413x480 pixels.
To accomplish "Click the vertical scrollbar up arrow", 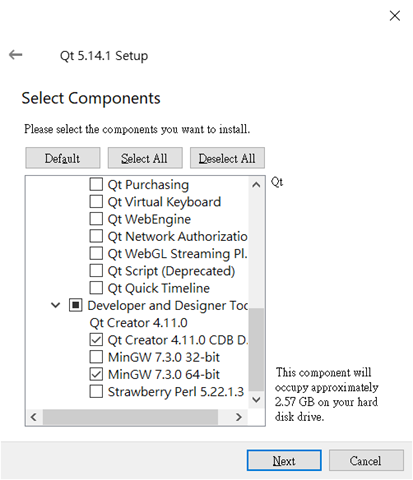I will [x=256, y=185].
